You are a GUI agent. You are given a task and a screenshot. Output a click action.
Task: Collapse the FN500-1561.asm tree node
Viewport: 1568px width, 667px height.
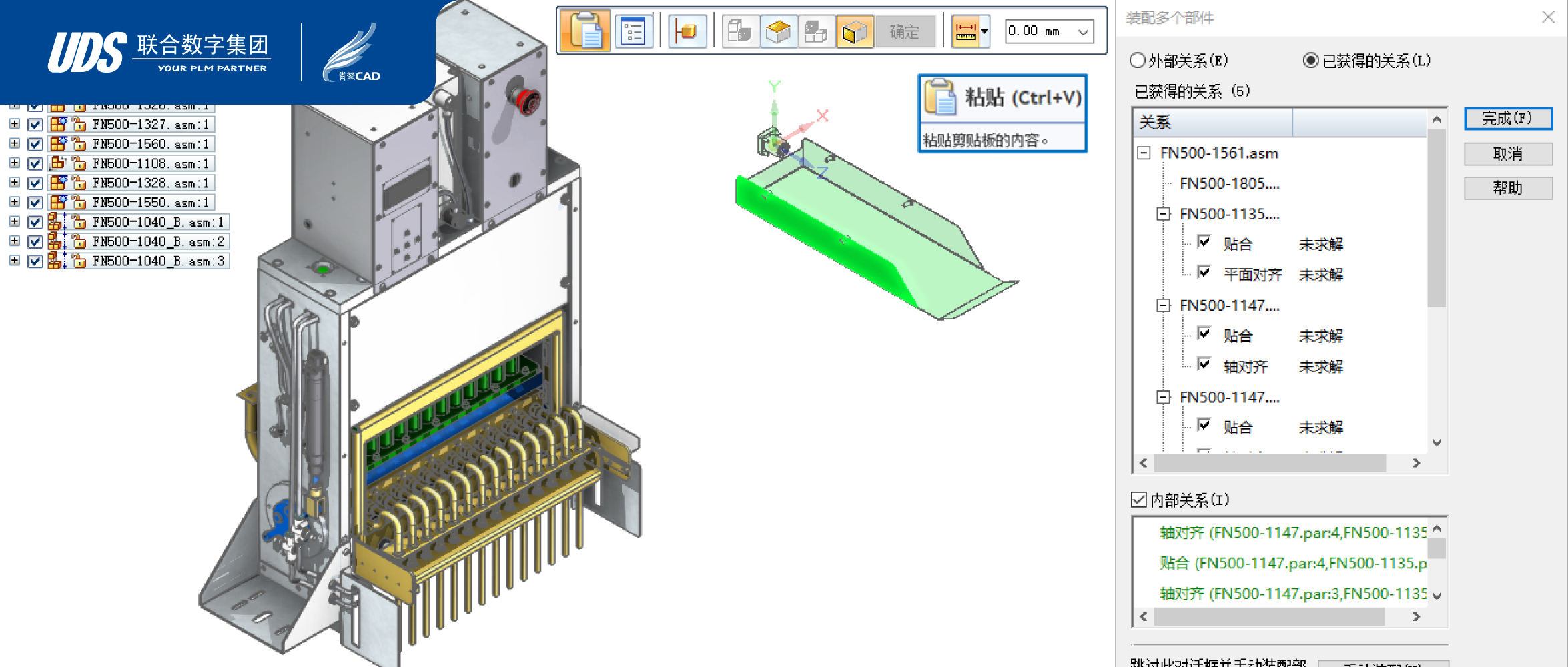1144,153
